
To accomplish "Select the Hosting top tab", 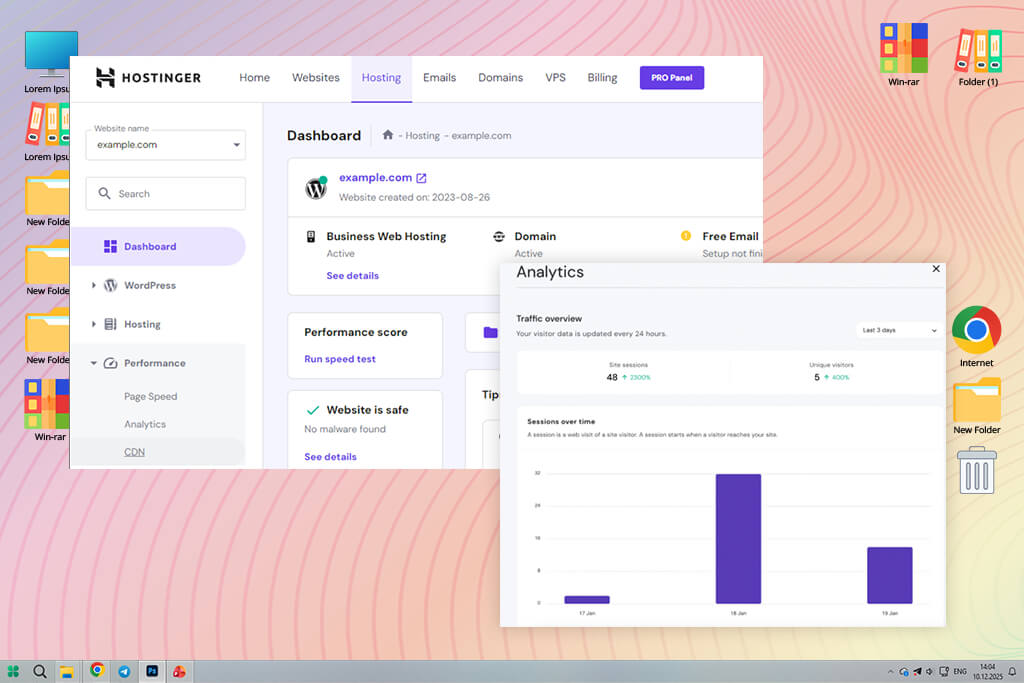I will (381, 77).
